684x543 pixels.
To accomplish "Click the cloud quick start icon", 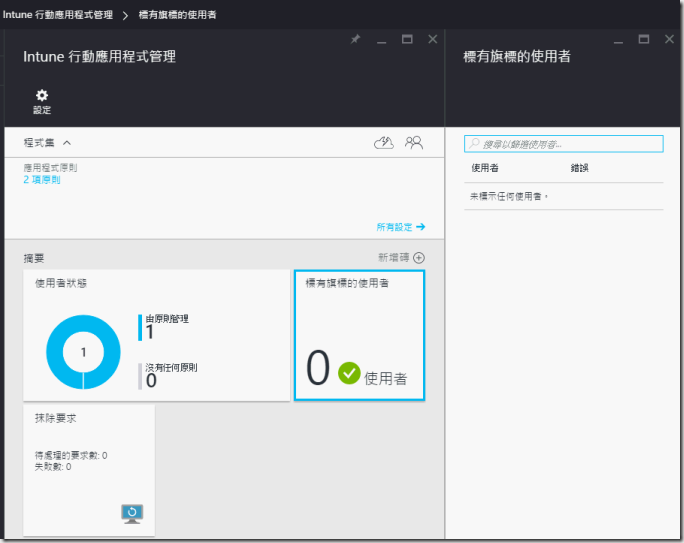I will click(x=383, y=143).
